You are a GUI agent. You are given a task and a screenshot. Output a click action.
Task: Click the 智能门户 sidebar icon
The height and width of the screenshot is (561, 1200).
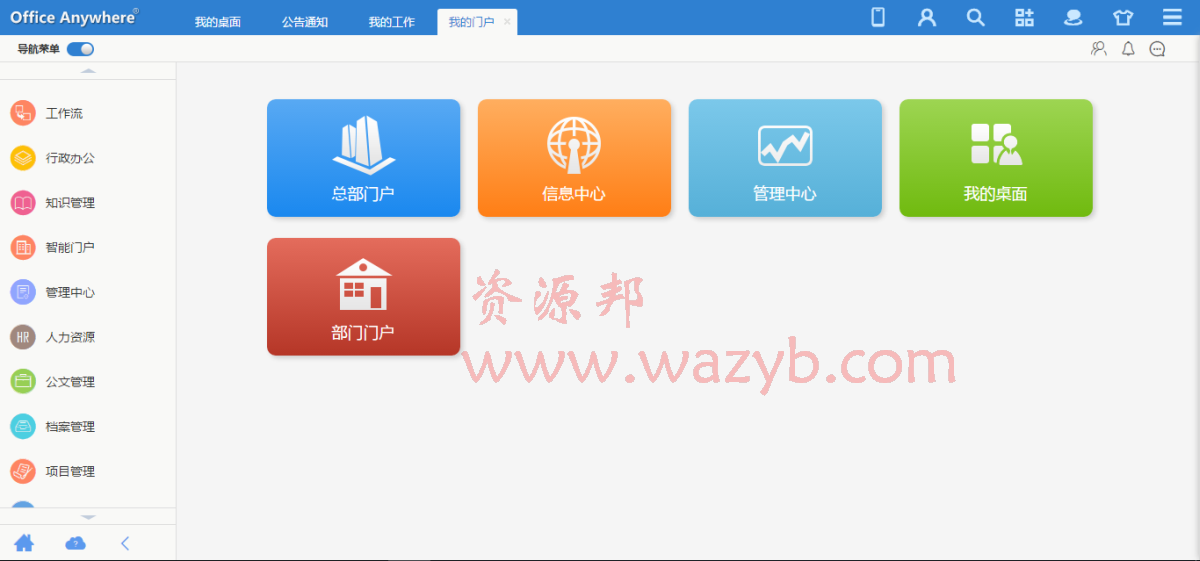pyautogui.click(x=23, y=247)
